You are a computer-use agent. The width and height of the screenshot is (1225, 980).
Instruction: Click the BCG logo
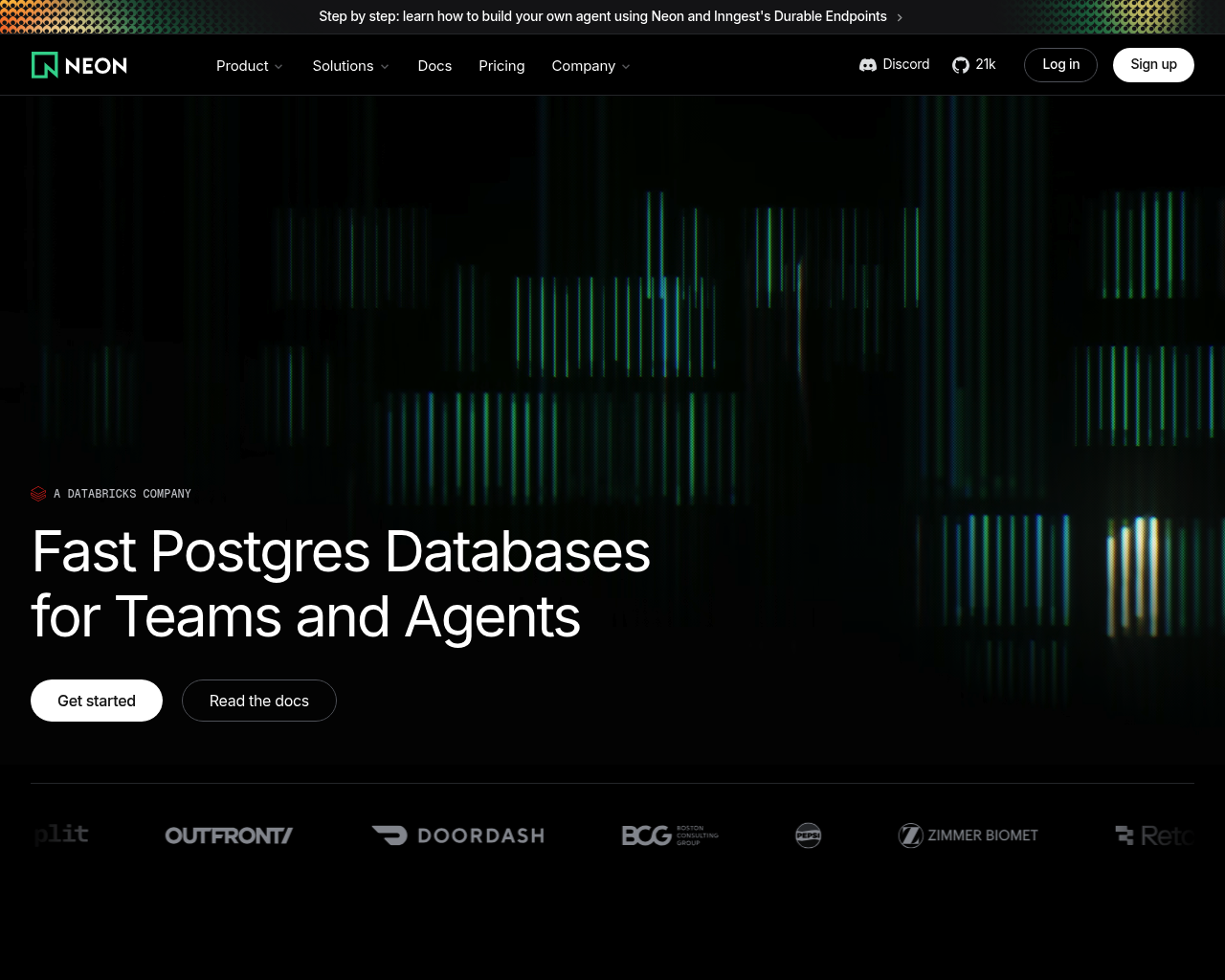tap(670, 835)
